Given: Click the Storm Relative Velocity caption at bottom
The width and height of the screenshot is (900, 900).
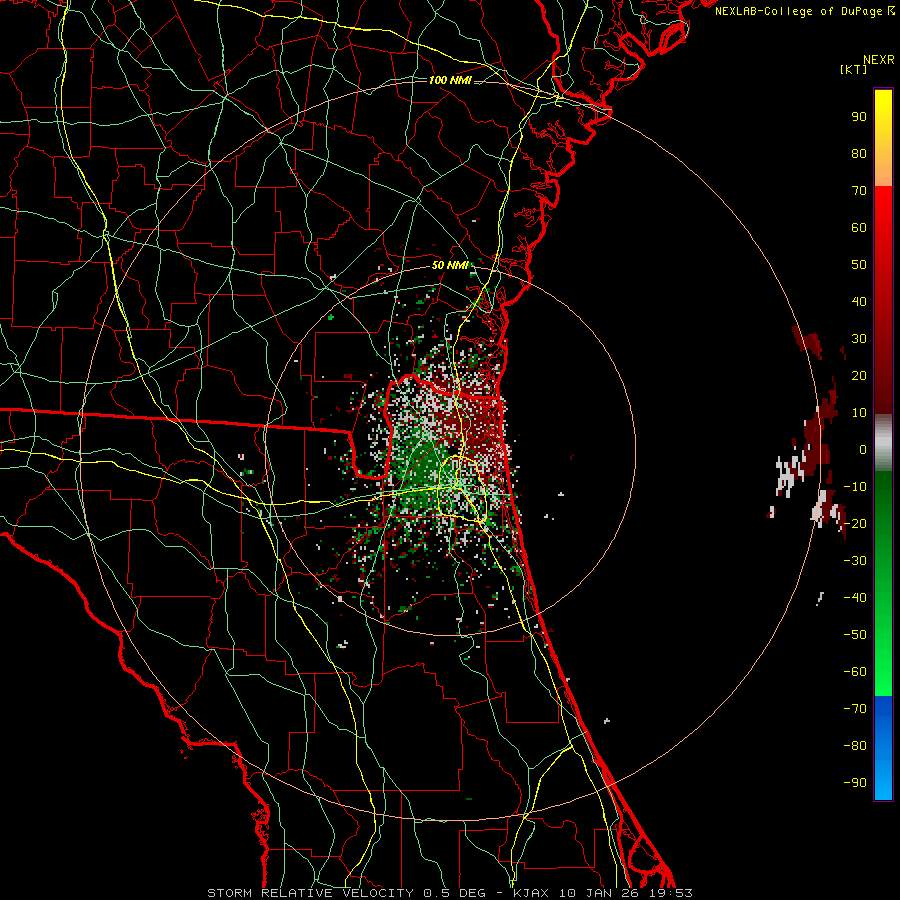Looking at the screenshot, I should pos(449,893).
